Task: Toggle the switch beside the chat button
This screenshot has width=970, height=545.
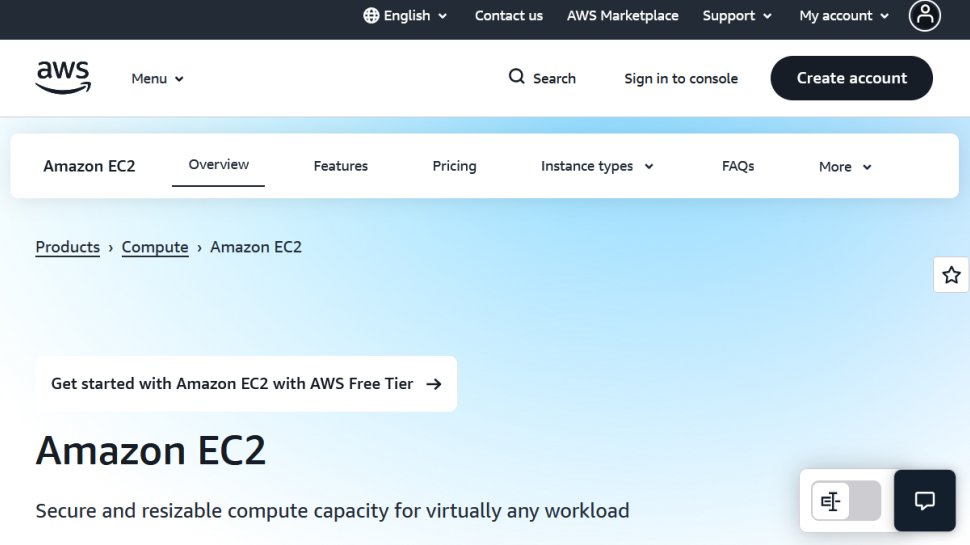Action: tap(845, 501)
